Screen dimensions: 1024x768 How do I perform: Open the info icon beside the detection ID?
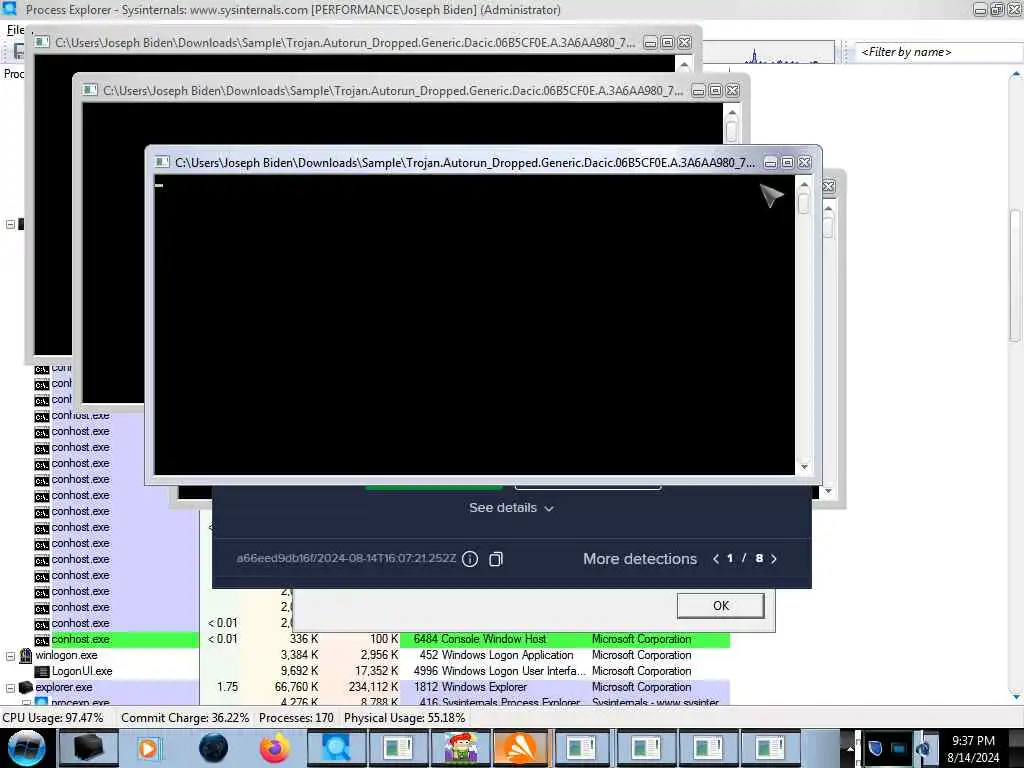(x=470, y=559)
